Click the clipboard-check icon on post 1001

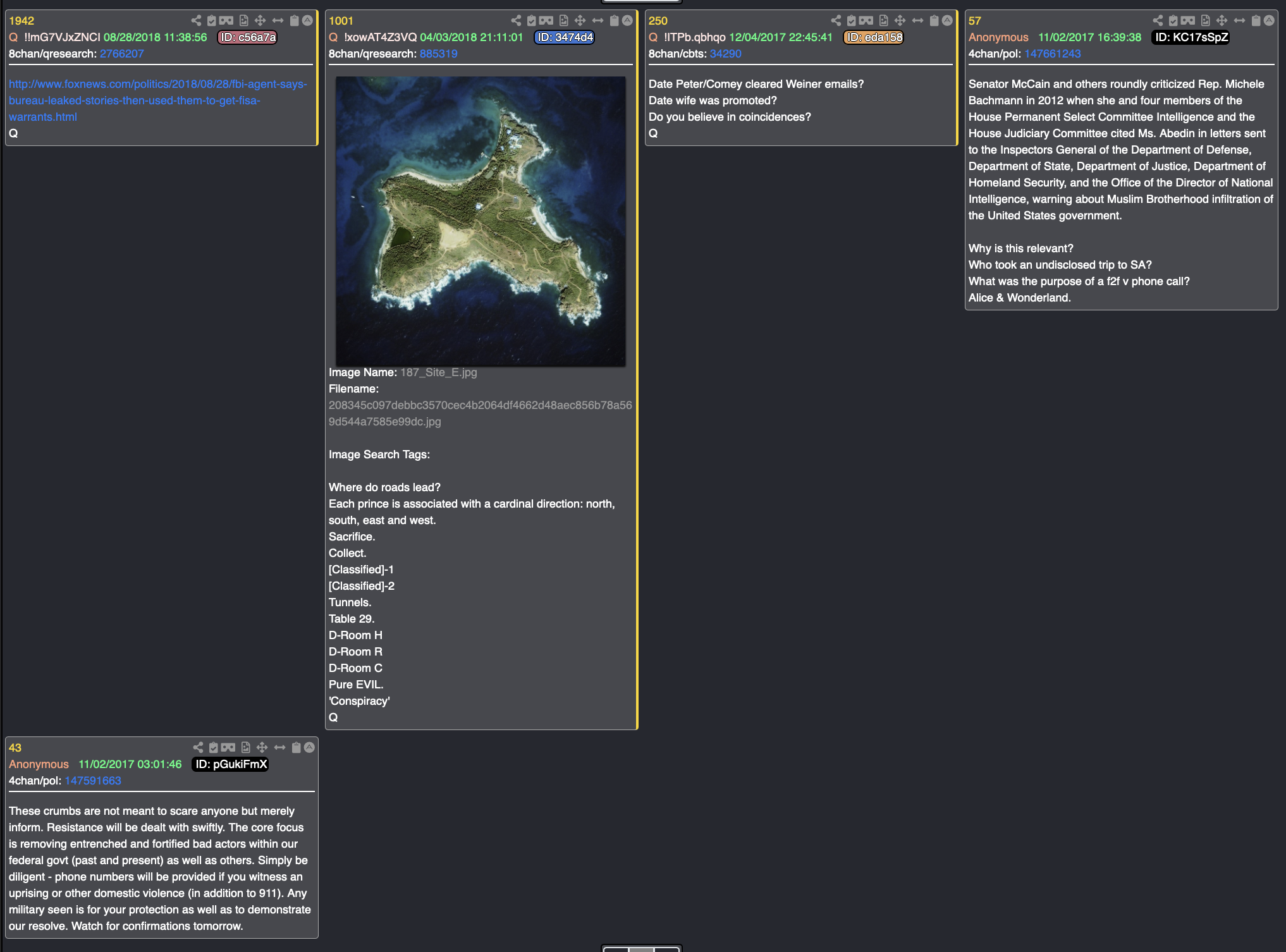click(x=532, y=20)
